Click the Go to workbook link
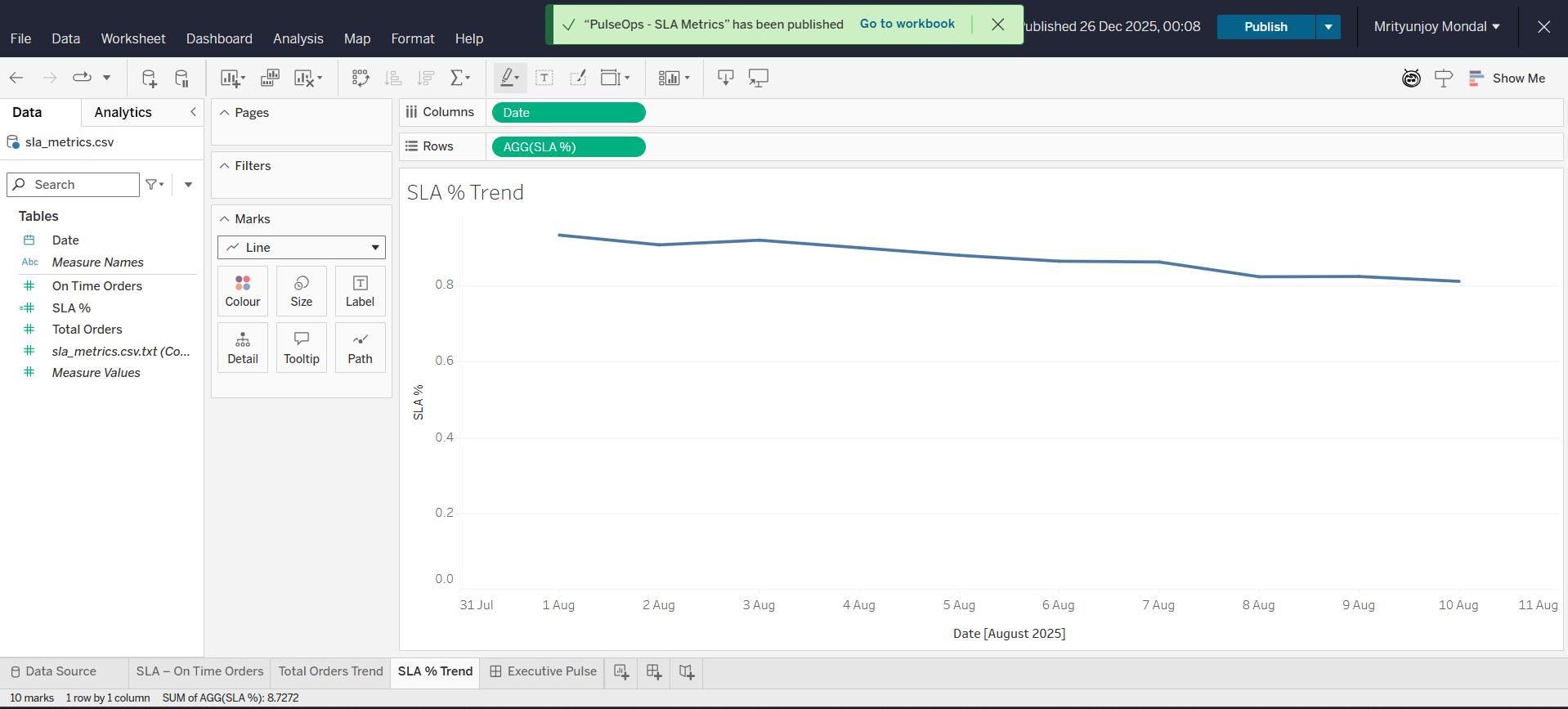Viewport: 1568px width, 709px height. (907, 24)
